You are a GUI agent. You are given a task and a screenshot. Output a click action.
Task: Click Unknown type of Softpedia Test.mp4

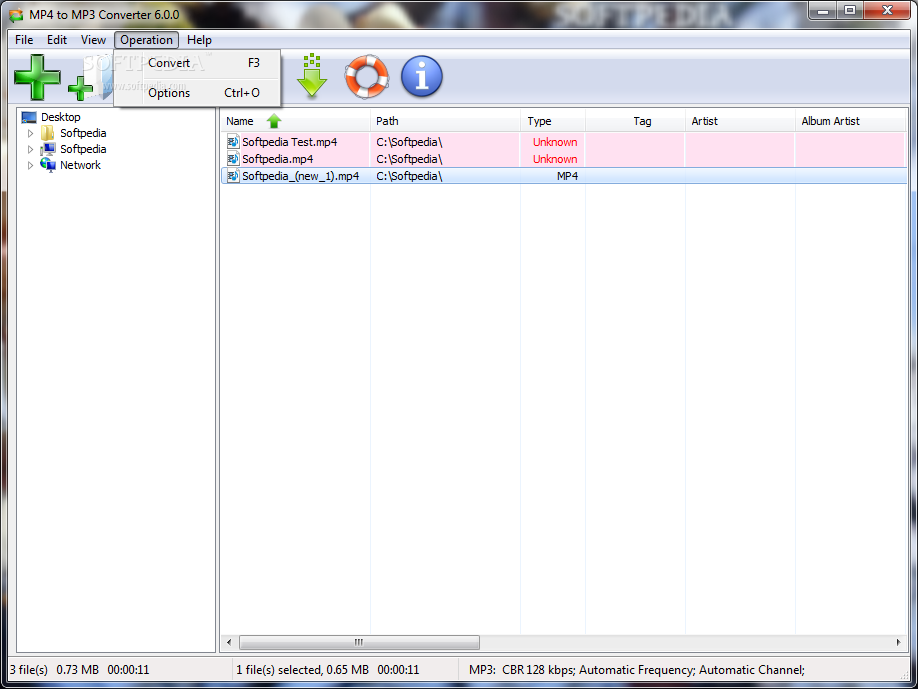[x=554, y=142]
